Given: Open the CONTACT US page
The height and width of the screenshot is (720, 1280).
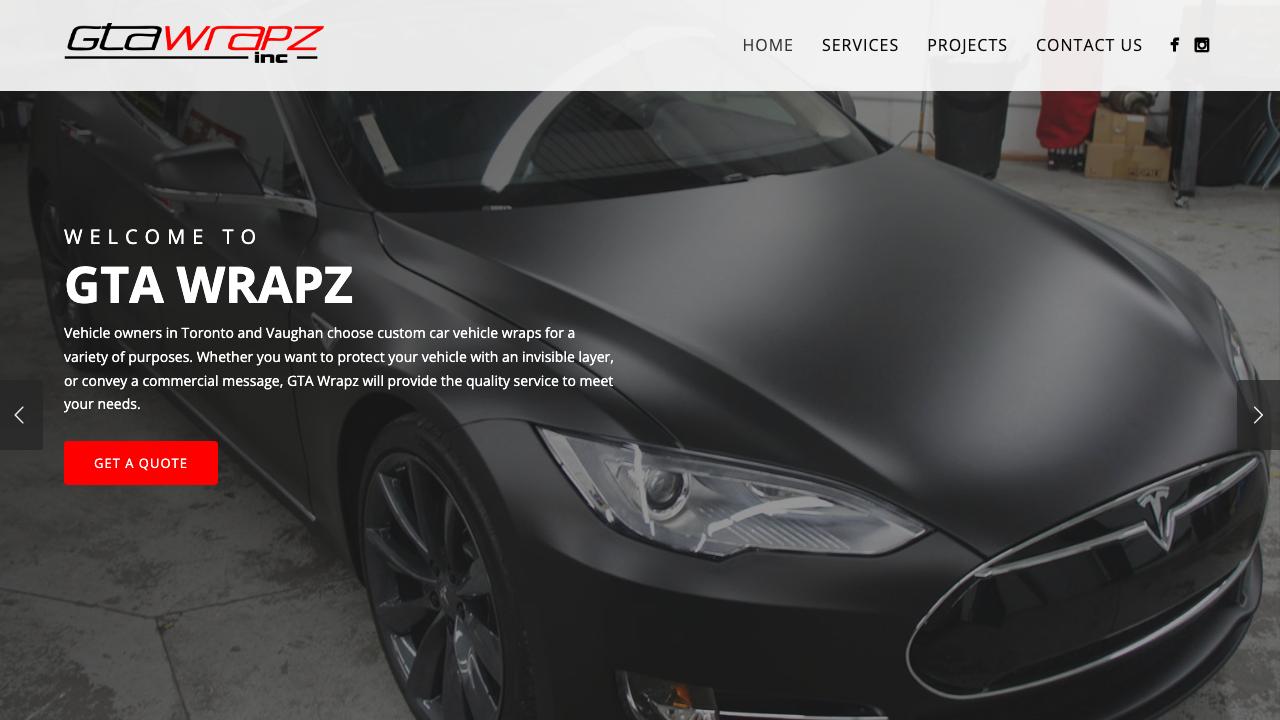Looking at the screenshot, I should (1089, 45).
